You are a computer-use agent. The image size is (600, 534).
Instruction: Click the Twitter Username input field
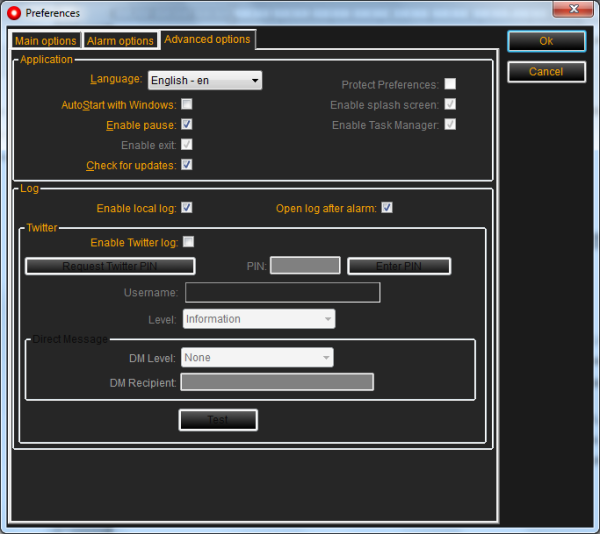[x=282, y=292]
